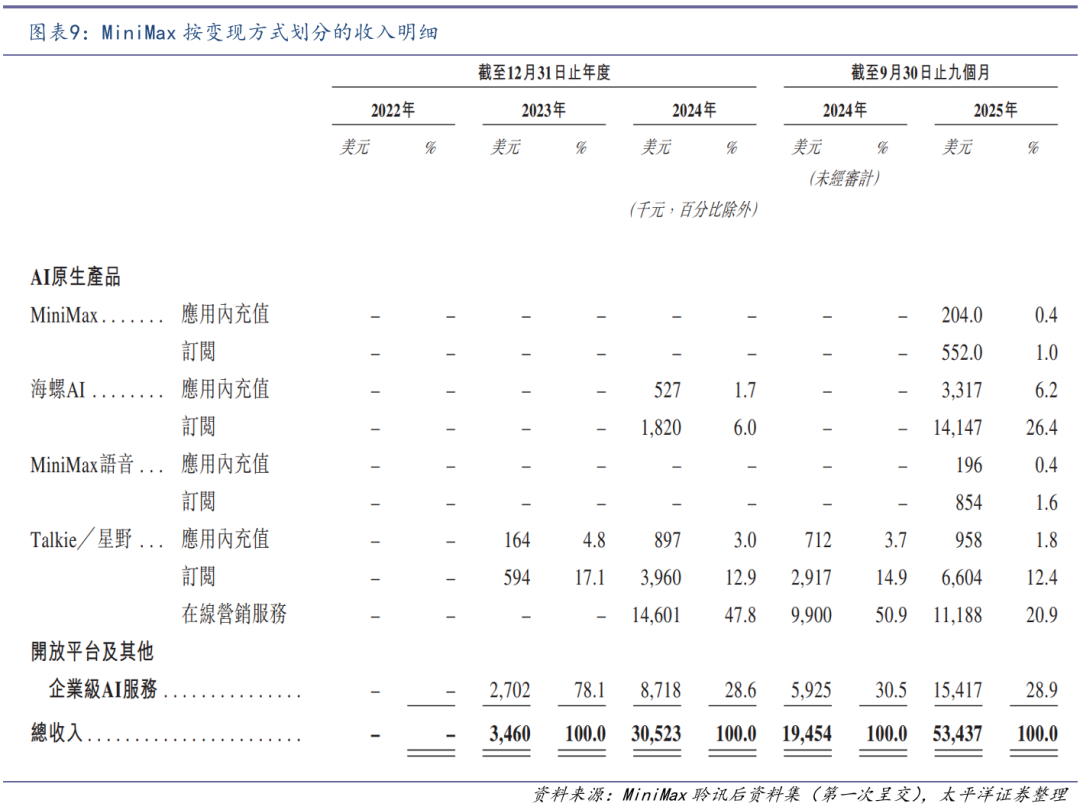Click the percentage '28.9'
This screenshot has height=810, width=1080.
(1041, 690)
